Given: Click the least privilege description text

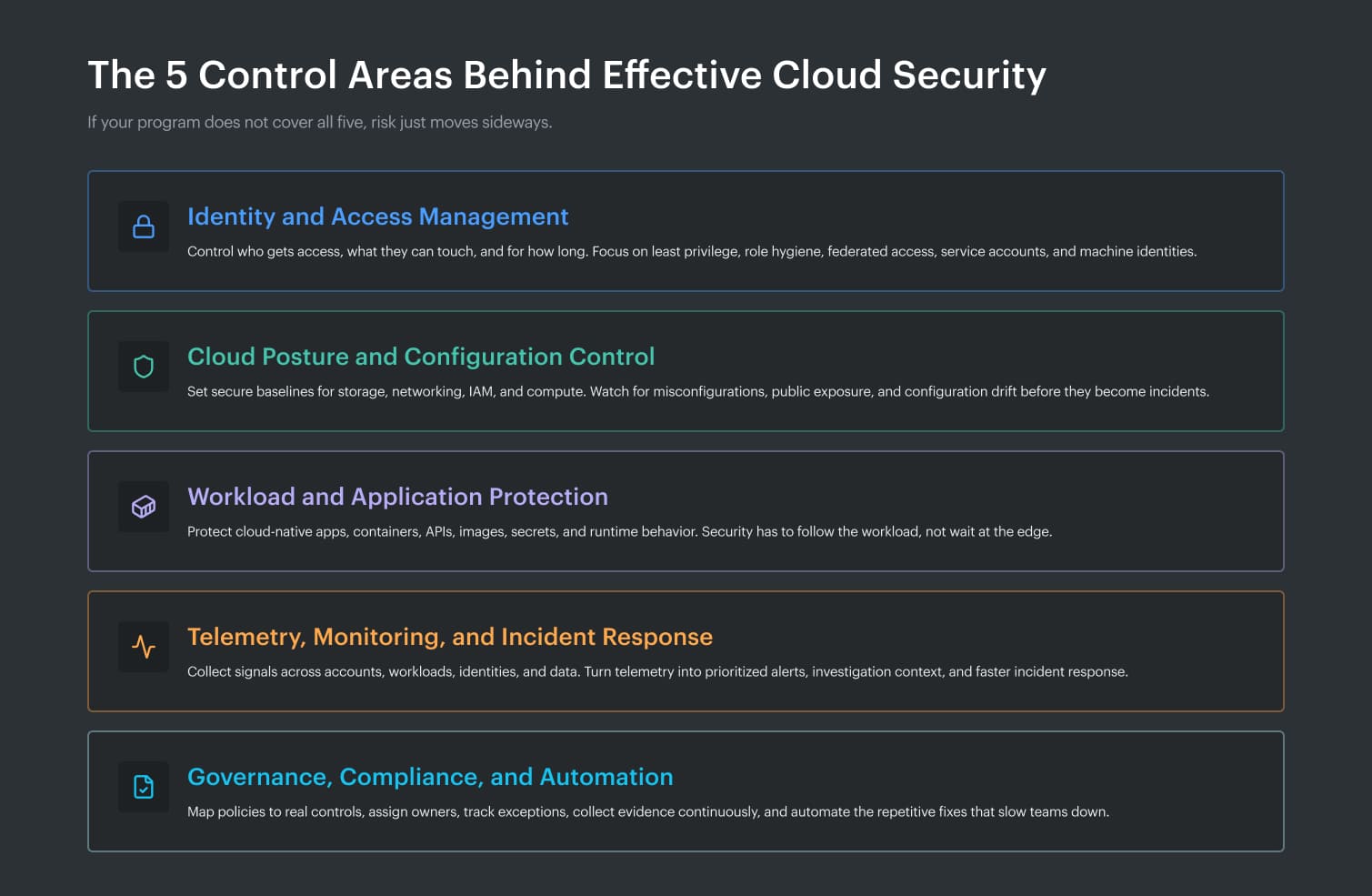Looking at the screenshot, I should [693, 251].
